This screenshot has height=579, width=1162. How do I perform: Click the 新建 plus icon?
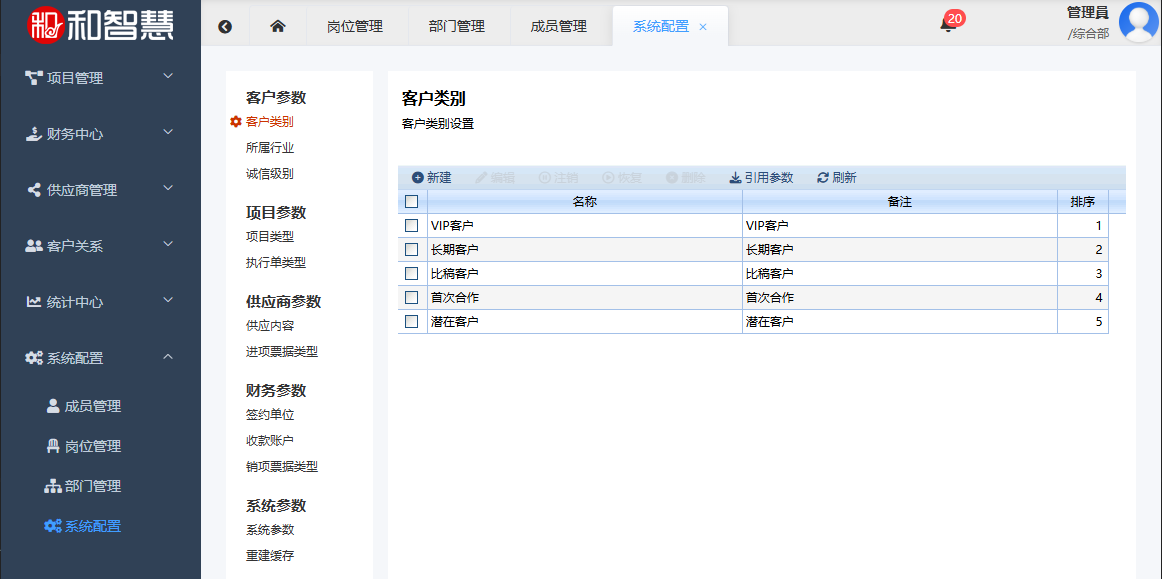point(417,178)
